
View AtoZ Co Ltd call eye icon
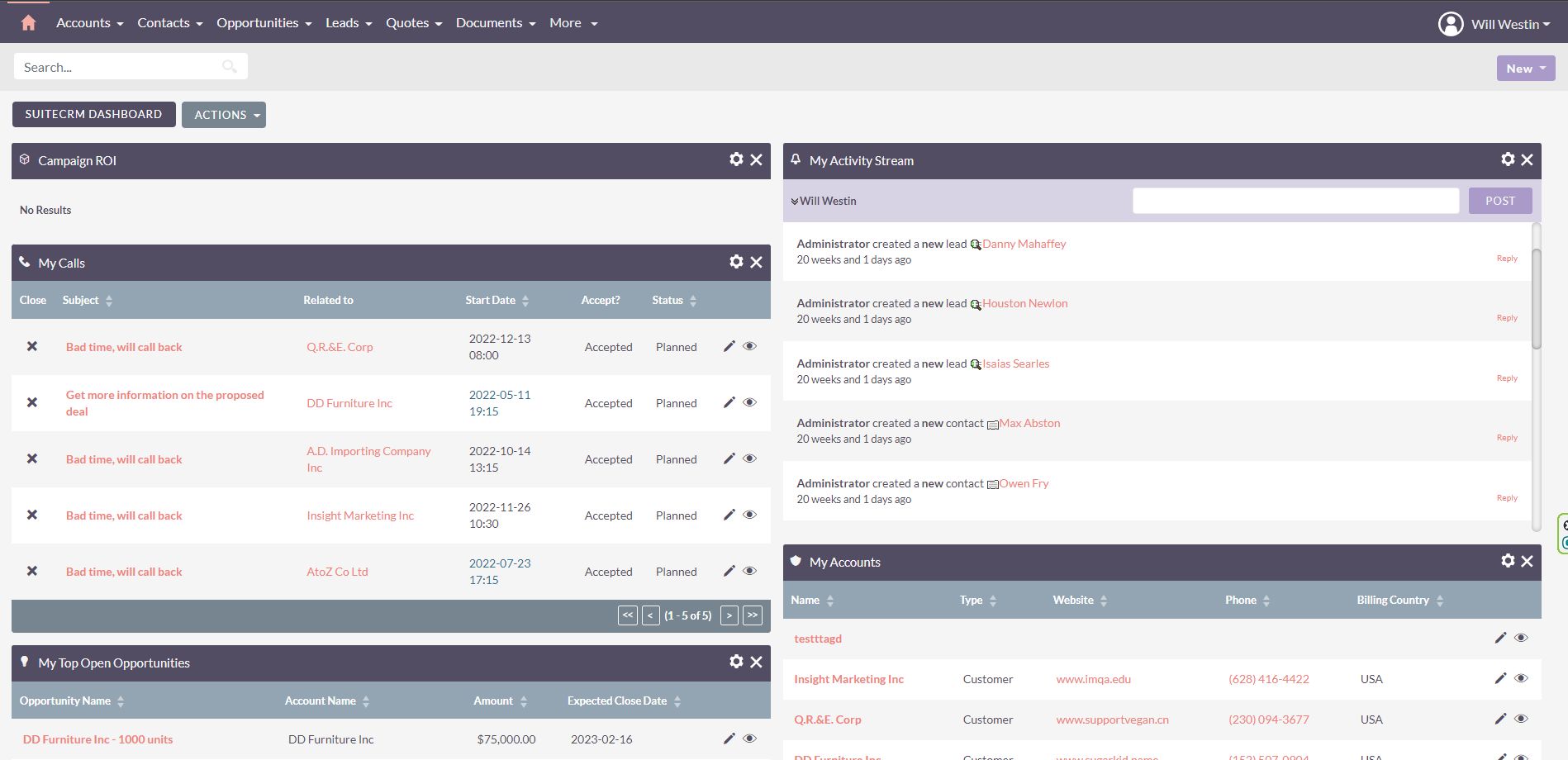(x=749, y=571)
